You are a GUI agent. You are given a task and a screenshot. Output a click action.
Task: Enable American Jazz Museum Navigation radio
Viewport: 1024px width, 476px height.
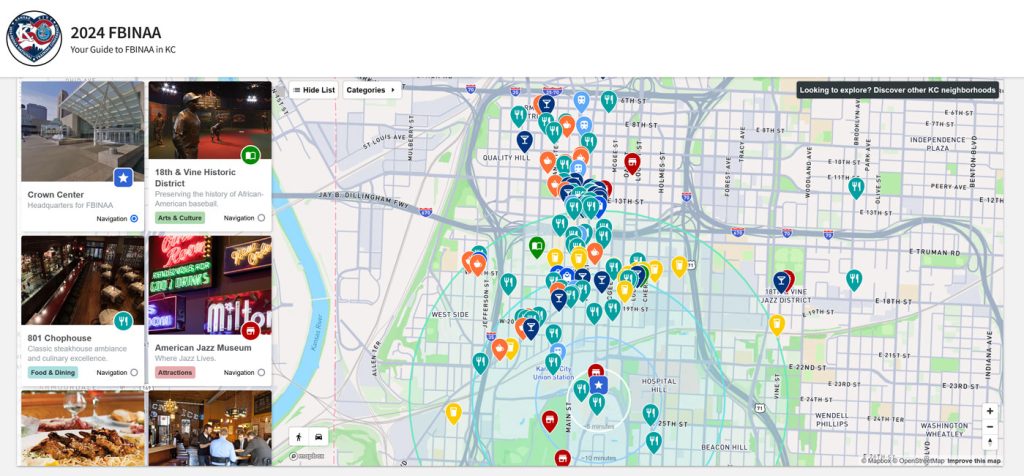coord(261,372)
